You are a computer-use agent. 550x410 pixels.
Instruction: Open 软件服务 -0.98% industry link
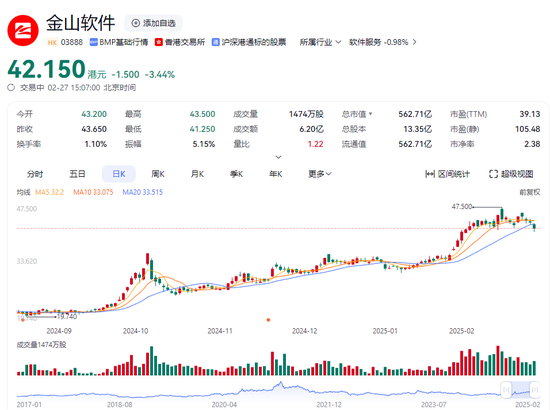(383, 42)
